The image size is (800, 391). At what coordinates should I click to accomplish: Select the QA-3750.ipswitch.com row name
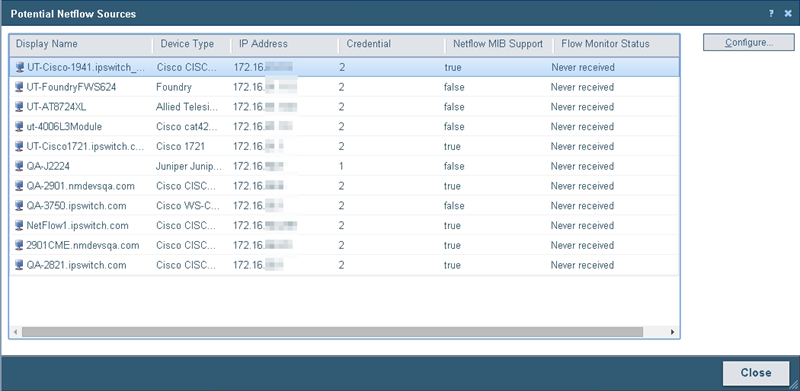click(77, 206)
